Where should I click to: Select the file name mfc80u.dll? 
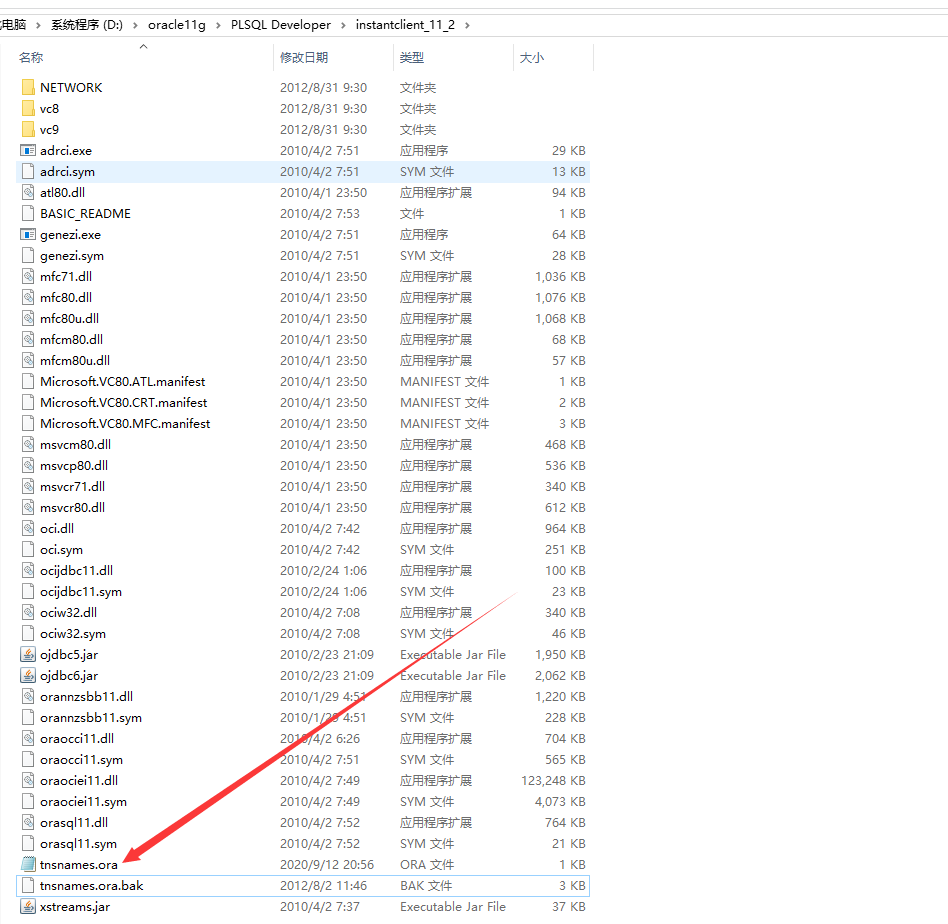pyautogui.click(x=70, y=319)
